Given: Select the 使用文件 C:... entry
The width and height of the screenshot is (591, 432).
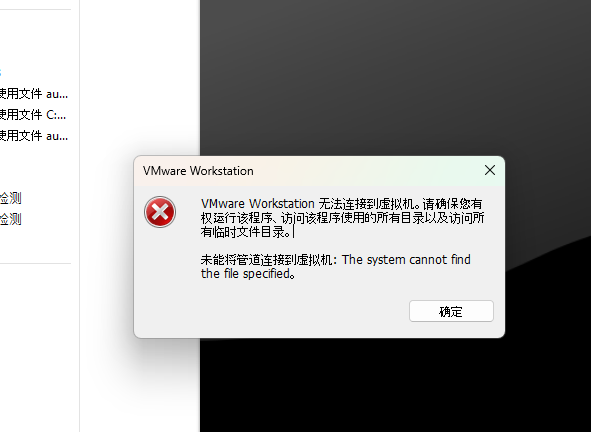Looking at the screenshot, I should click(x=33, y=114).
